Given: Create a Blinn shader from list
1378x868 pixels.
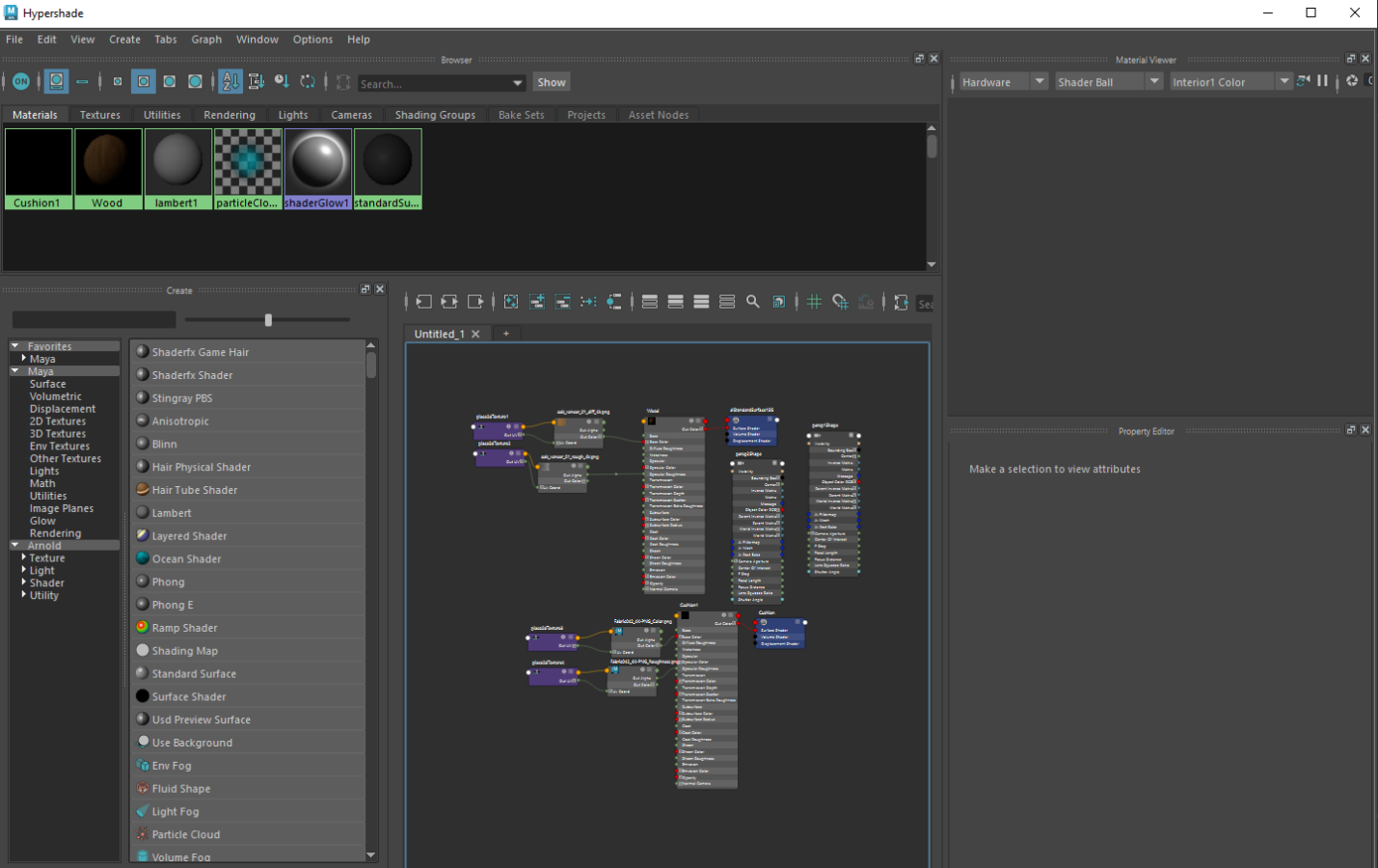Looking at the screenshot, I should (249, 444).
